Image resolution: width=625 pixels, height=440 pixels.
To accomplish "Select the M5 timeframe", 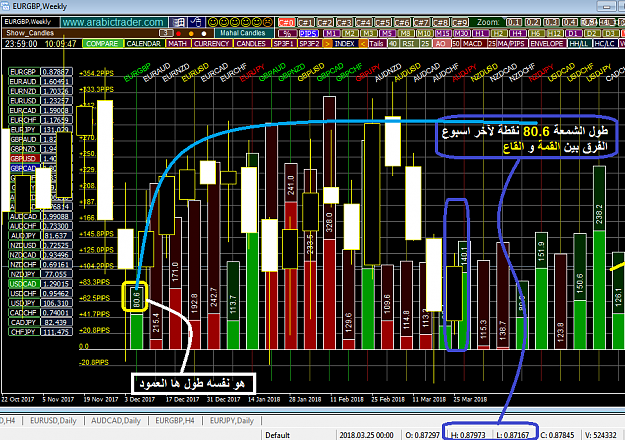I will click(x=386, y=33).
